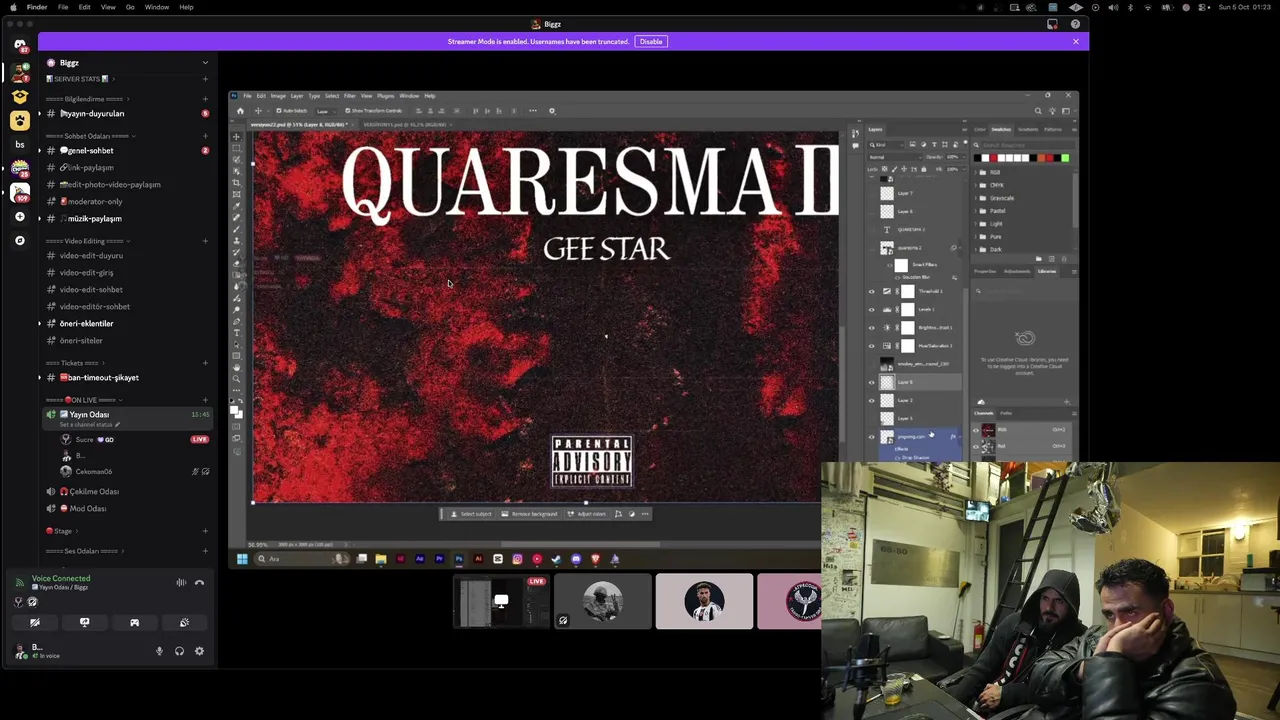Open the soundboard button in voice panel

pos(184,622)
